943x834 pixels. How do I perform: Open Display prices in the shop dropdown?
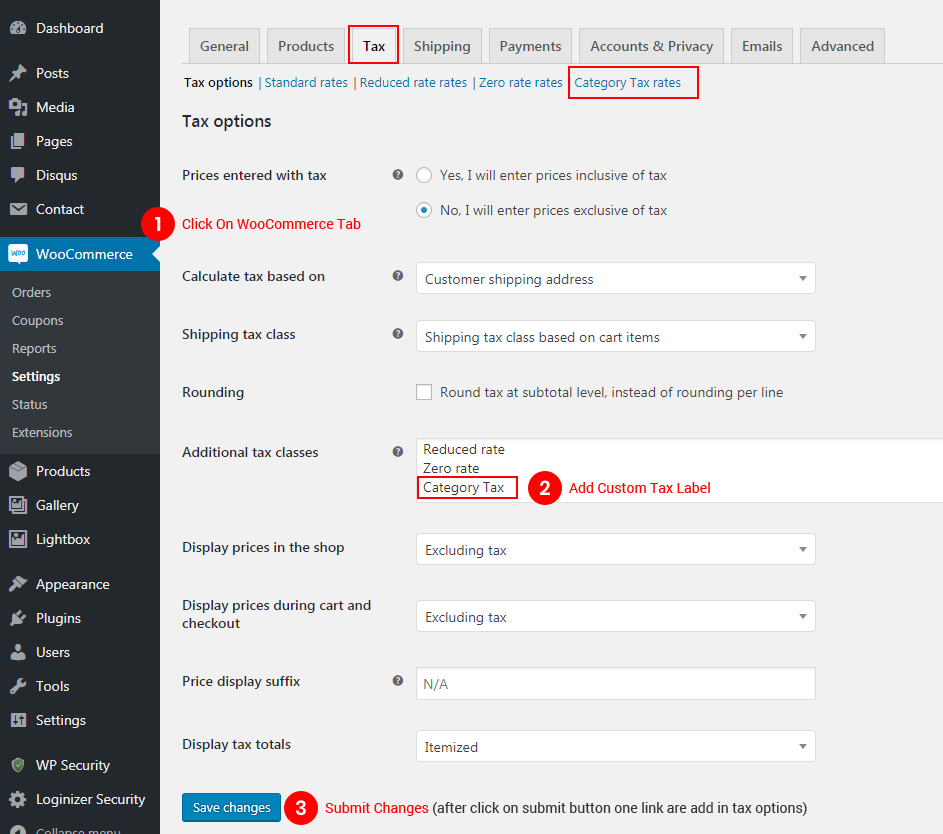615,549
